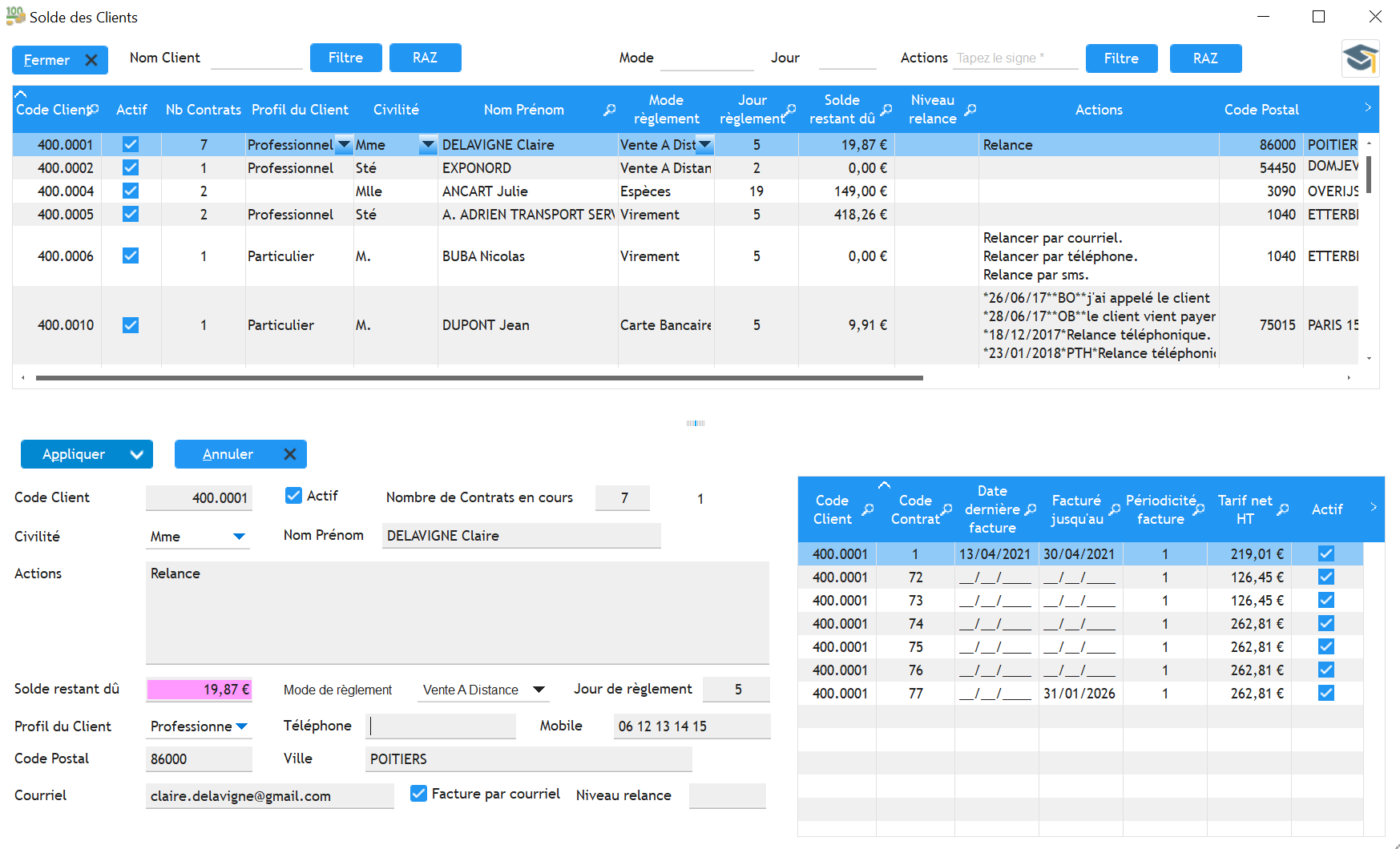The height and width of the screenshot is (849, 1400).
Task: Open Profil dropdown in DELAVIGNE Claire row
Action: (344, 145)
